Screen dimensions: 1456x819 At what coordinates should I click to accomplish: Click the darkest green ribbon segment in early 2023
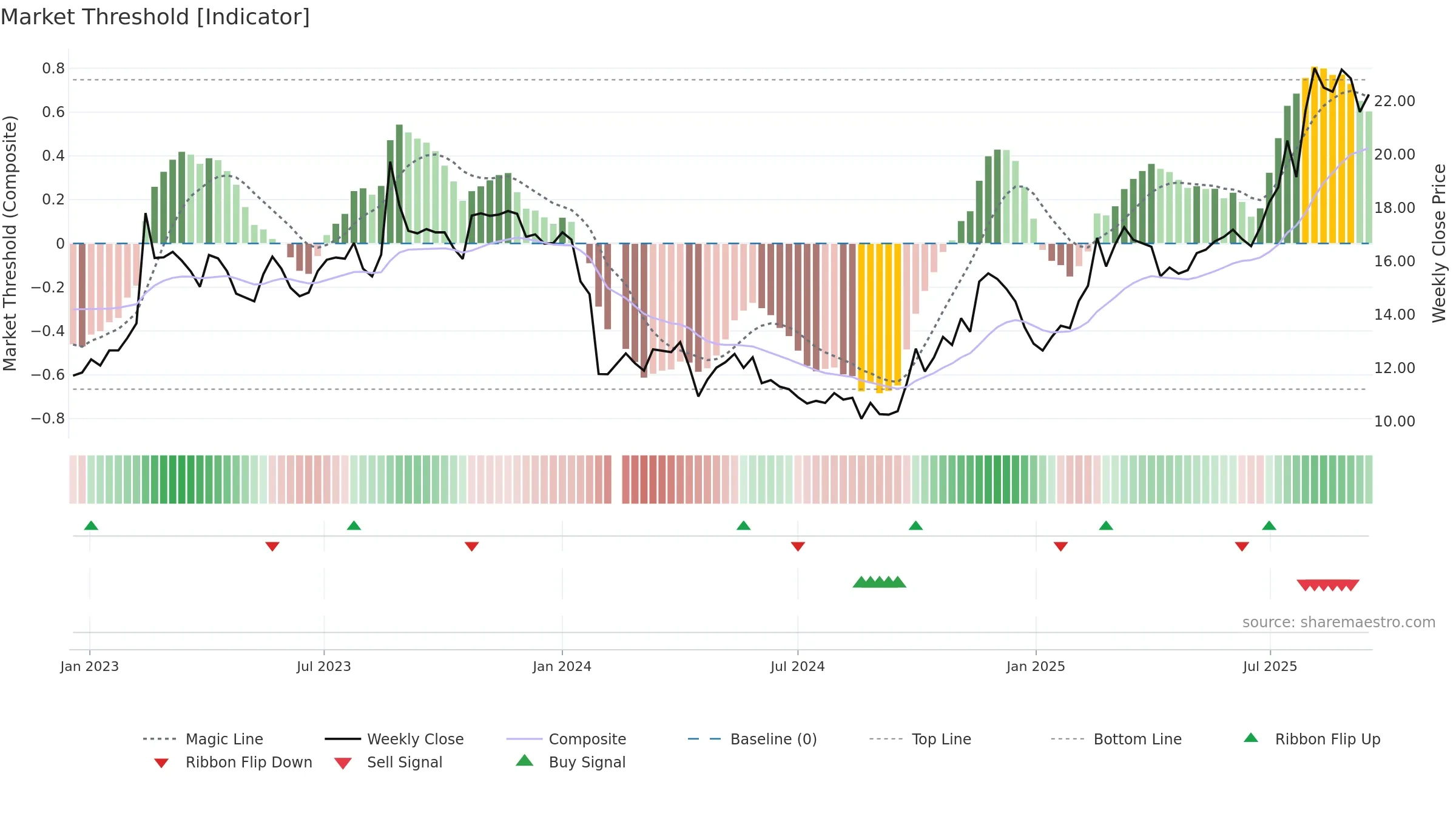point(182,479)
